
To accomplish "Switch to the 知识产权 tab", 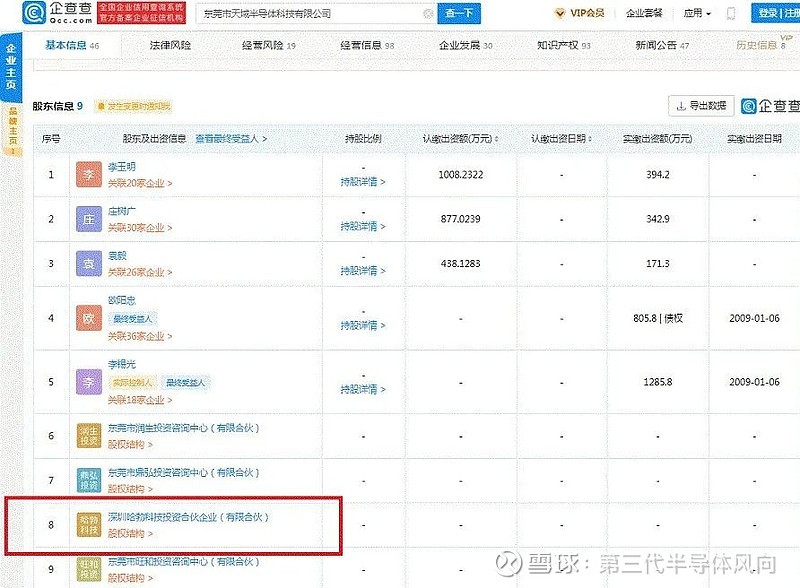I will click(563, 45).
